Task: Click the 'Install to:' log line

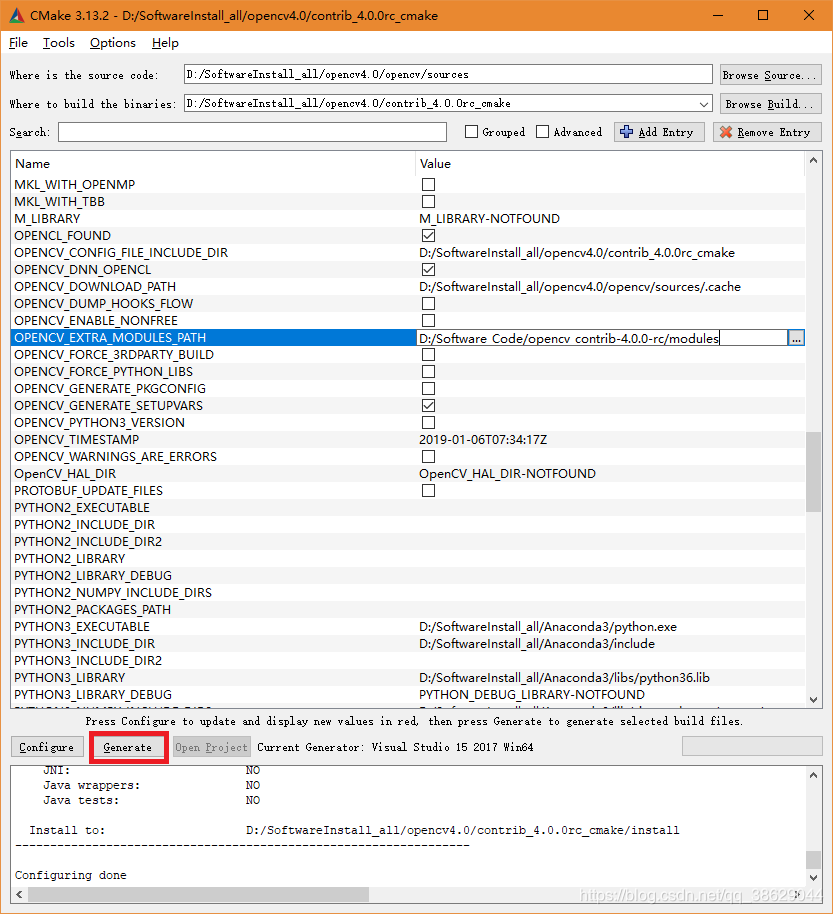Action: pos(354,830)
